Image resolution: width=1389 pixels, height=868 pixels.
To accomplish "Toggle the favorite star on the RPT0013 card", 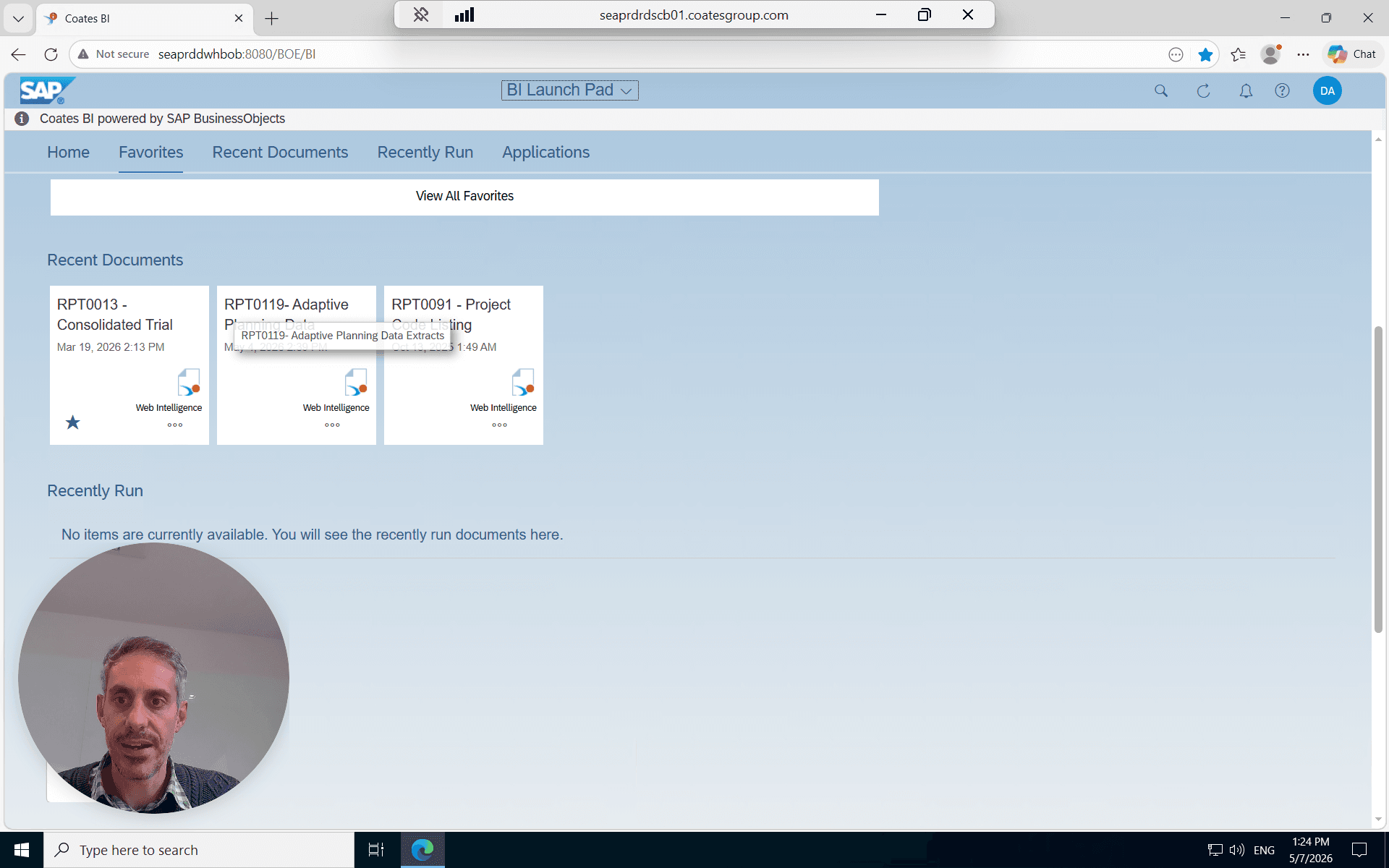I will 72,422.
